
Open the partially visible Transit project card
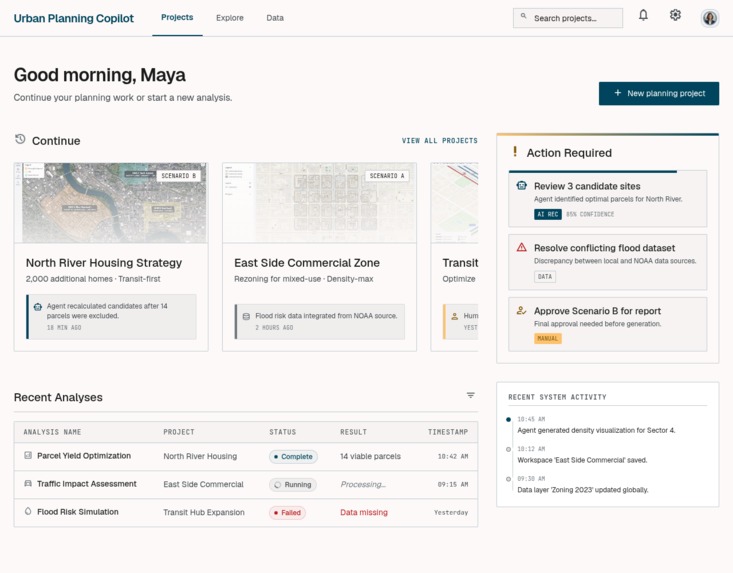454,257
